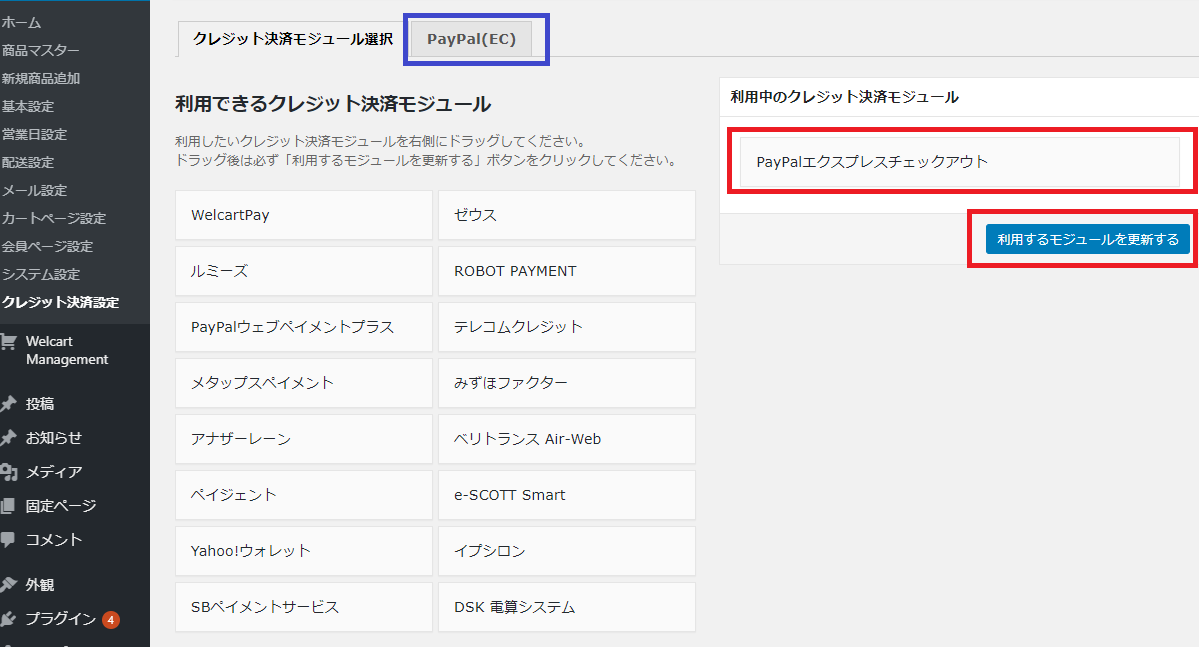Select the DSK 電算システム module card
The height and width of the screenshot is (647, 1199).
(567, 607)
